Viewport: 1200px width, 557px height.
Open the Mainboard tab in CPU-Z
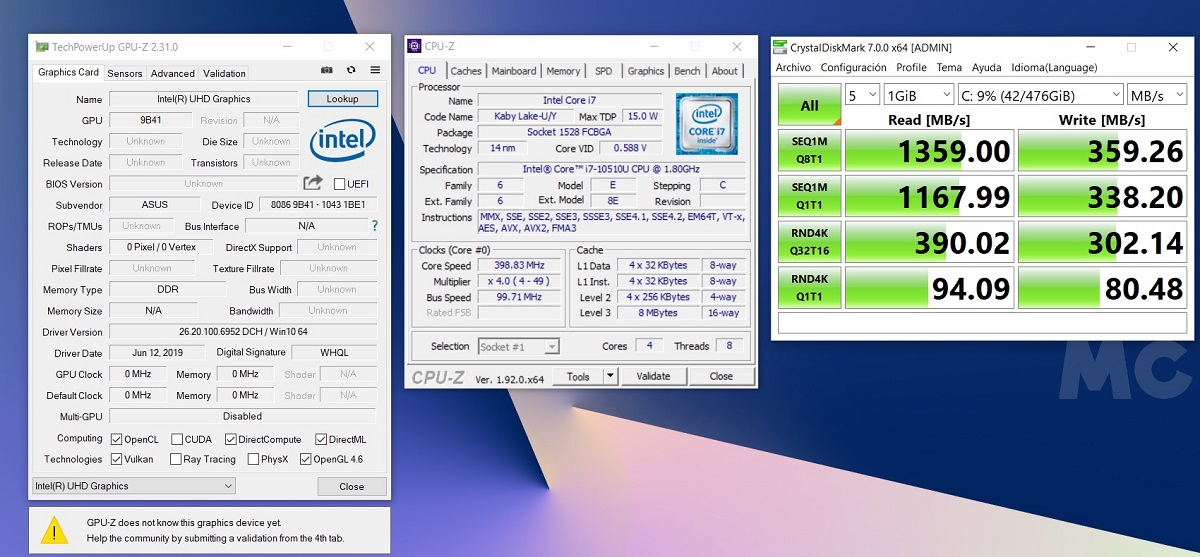[x=513, y=71]
